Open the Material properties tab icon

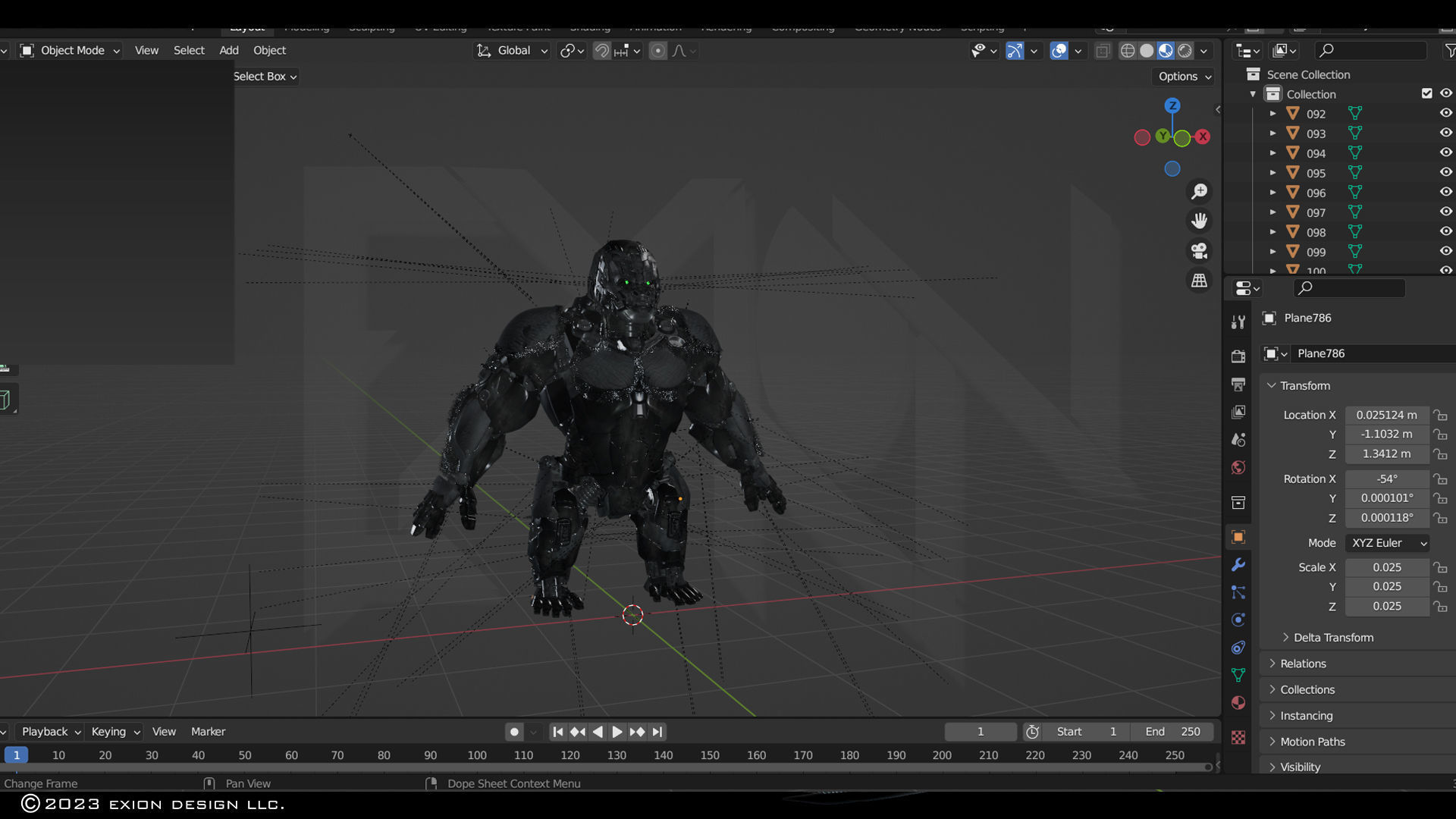click(x=1238, y=703)
